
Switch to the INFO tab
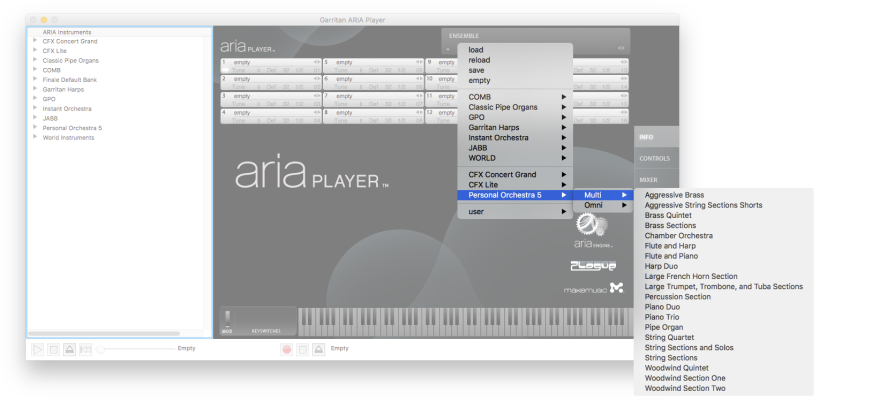point(656,137)
